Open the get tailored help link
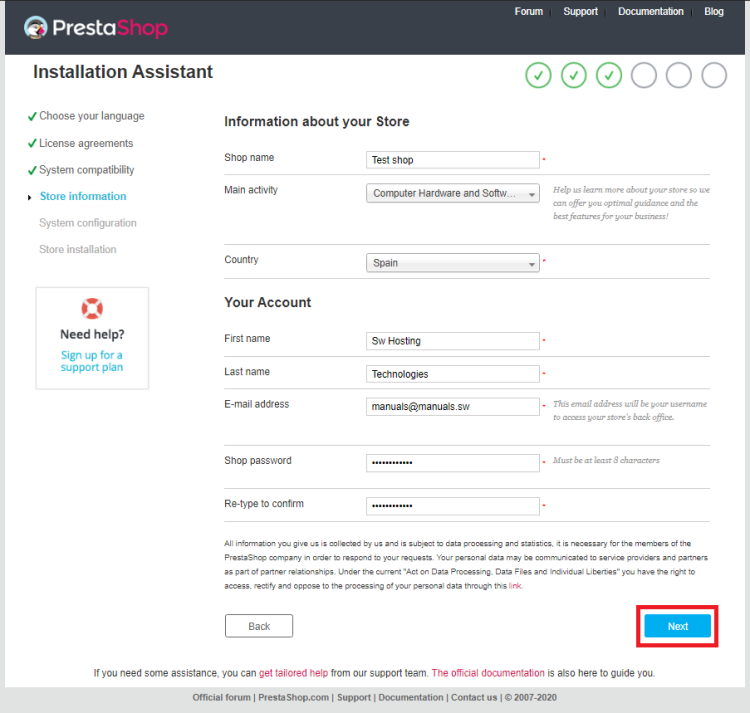750x713 pixels. [x=293, y=673]
